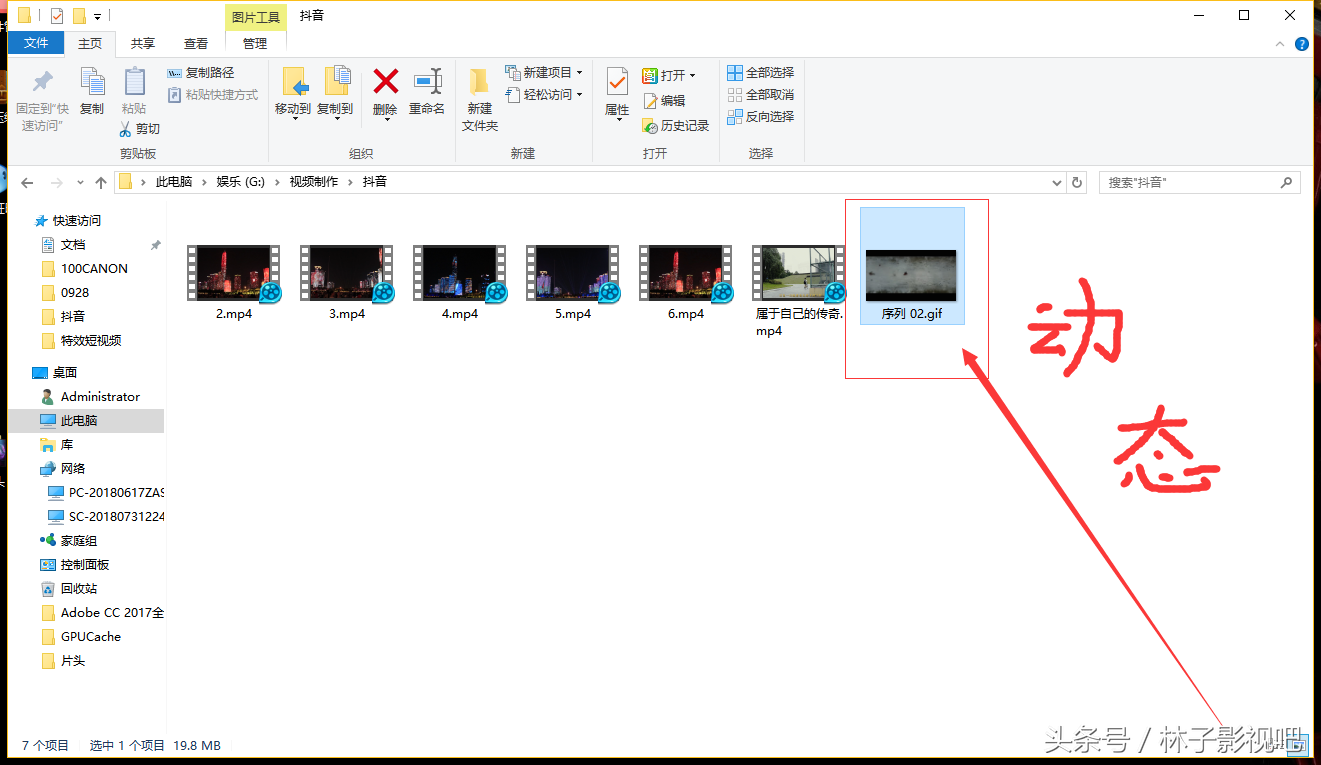The height and width of the screenshot is (765, 1321).
Task: Click Copy to (复制到) icon
Action: pos(336,83)
